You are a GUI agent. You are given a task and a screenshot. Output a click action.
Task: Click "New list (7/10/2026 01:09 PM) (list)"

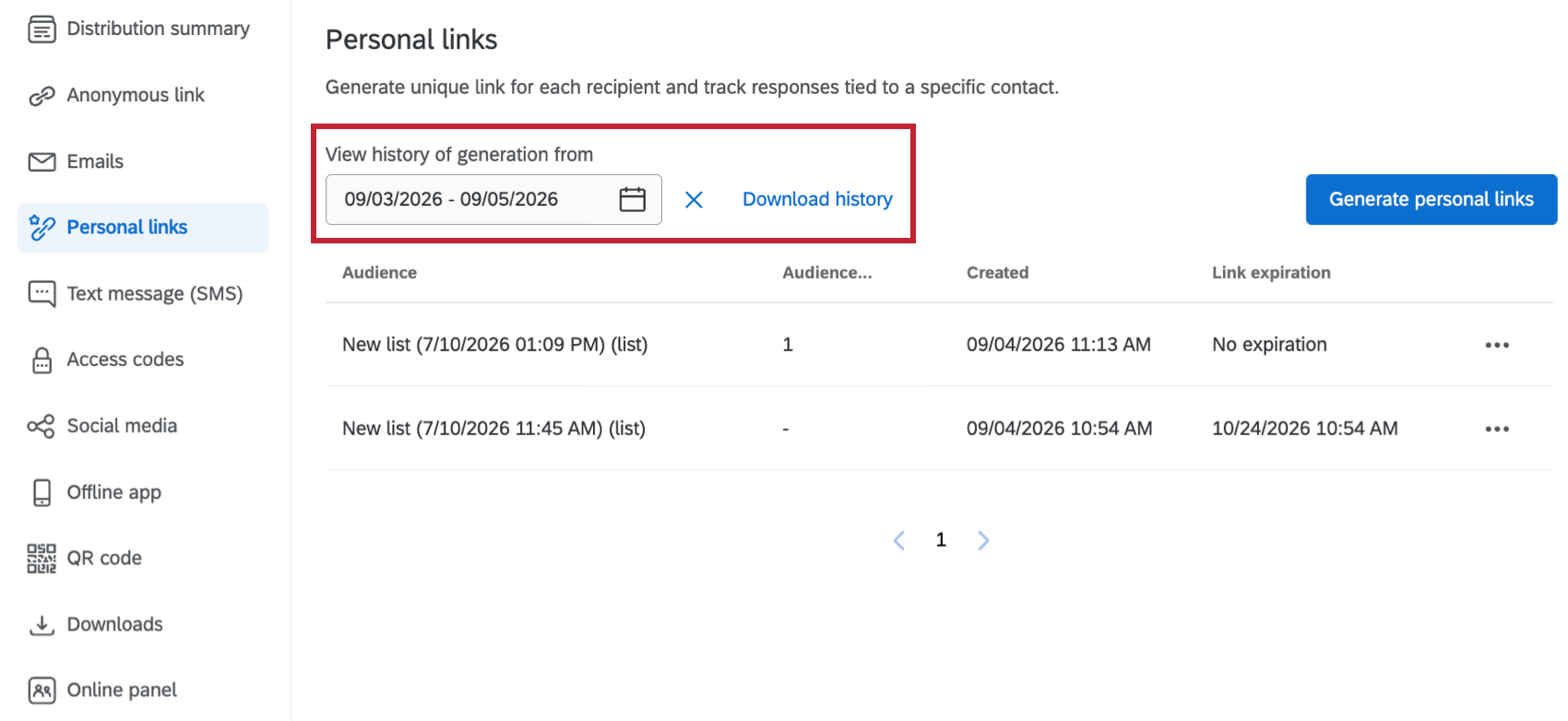494,345
